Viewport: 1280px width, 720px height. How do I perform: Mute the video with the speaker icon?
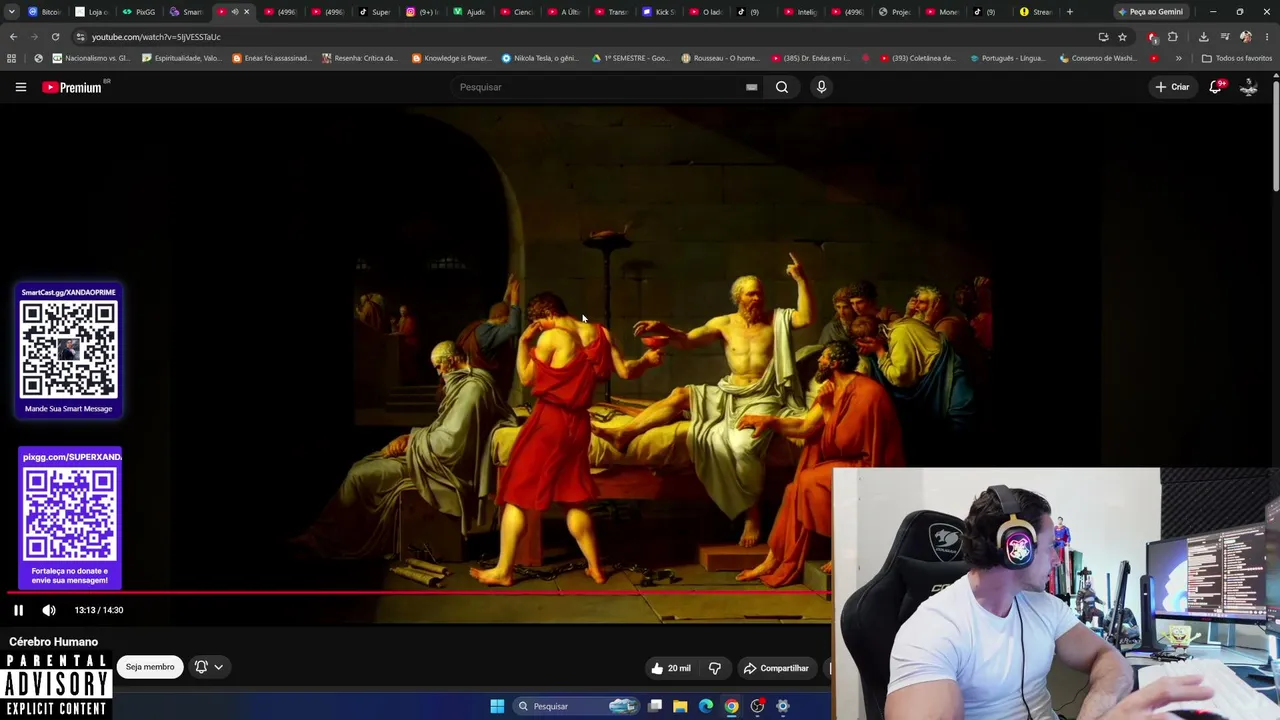pos(49,610)
